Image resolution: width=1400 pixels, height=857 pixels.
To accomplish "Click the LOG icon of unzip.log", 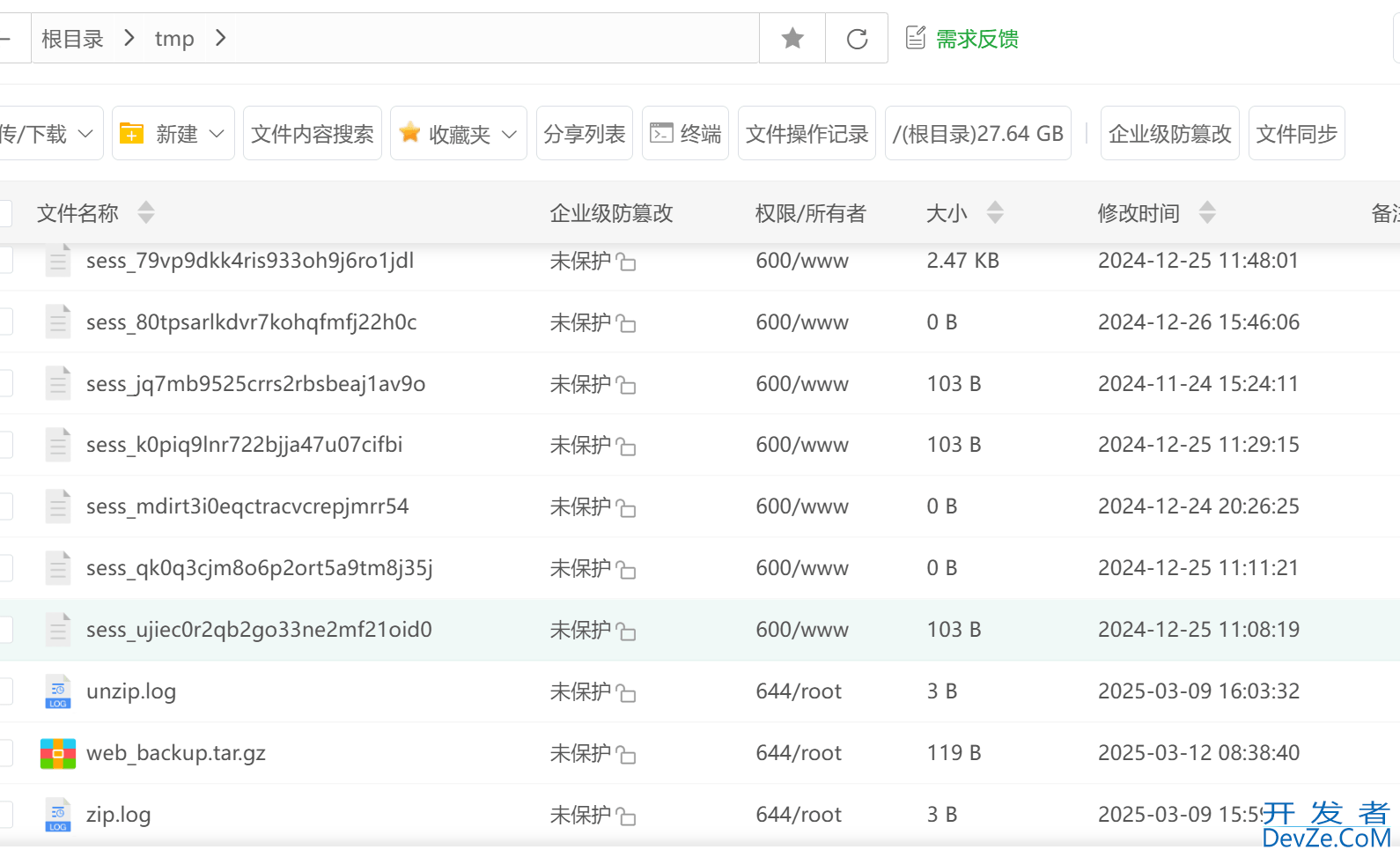I will click(x=58, y=691).
